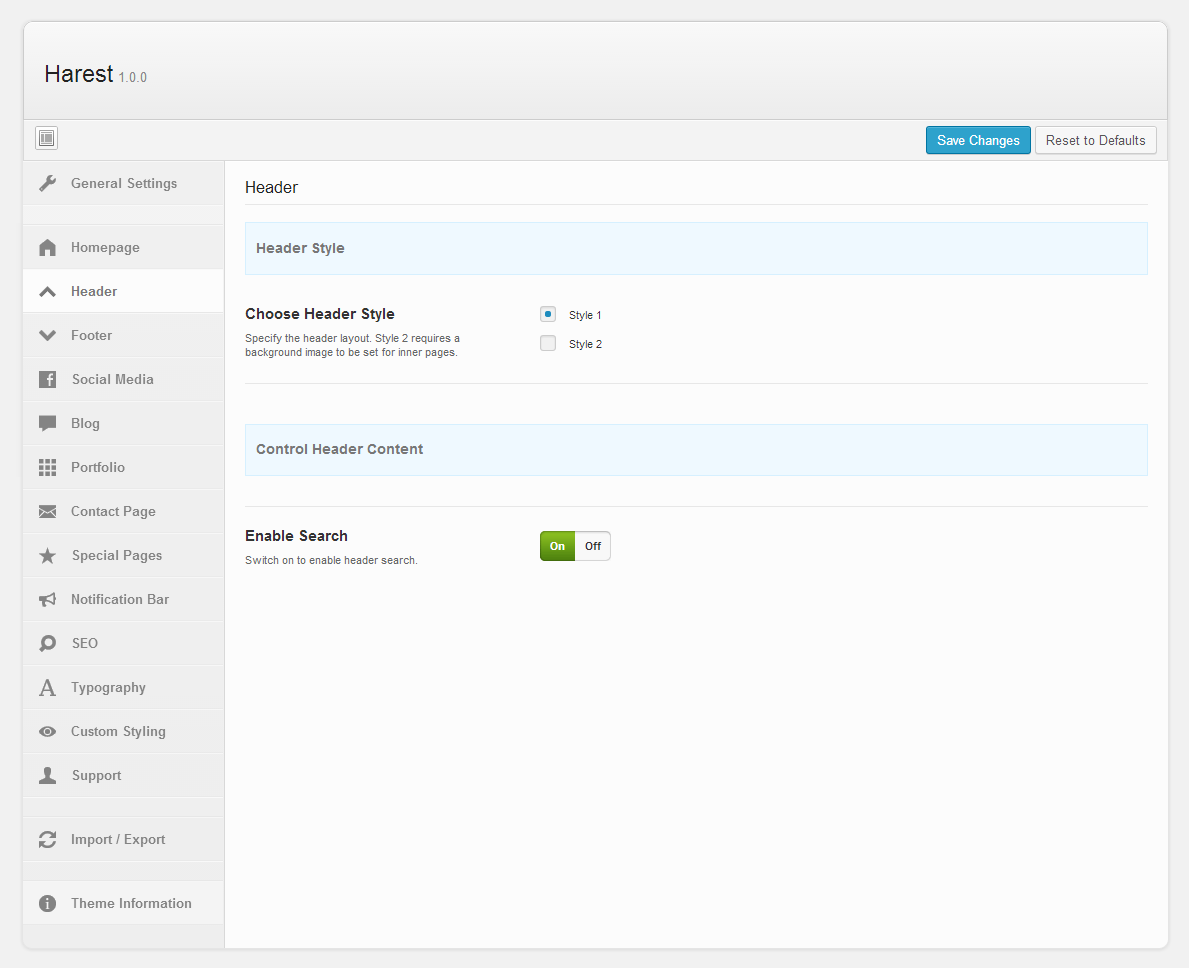
Task: Save Changes to theme options
Action: click(978, 140)
